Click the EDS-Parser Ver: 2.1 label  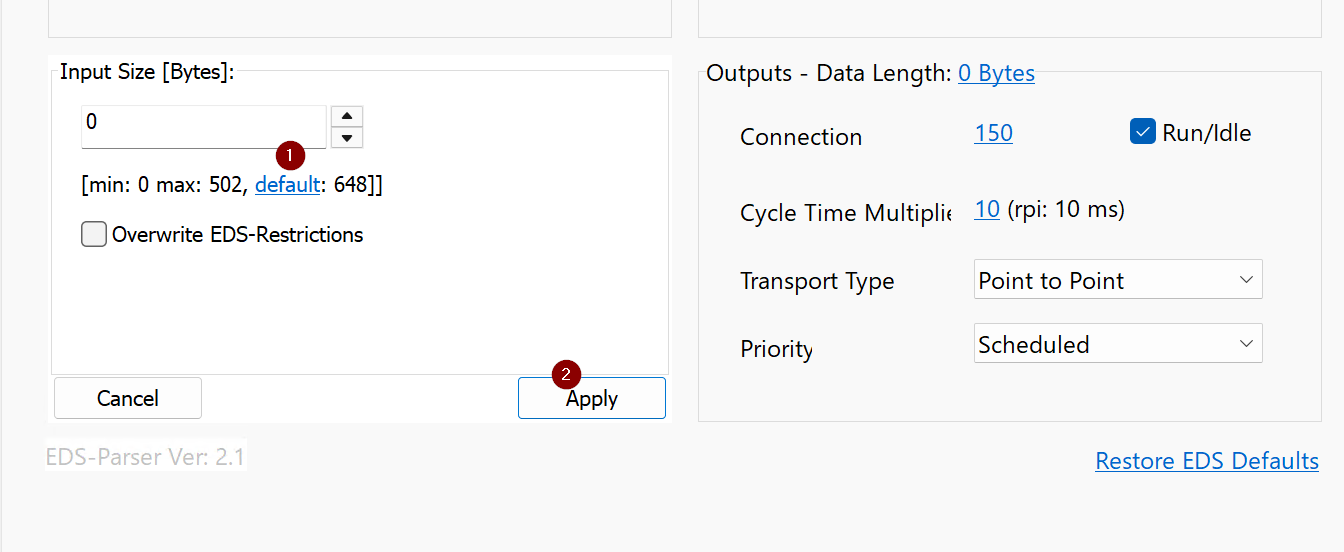coord(146,457)
